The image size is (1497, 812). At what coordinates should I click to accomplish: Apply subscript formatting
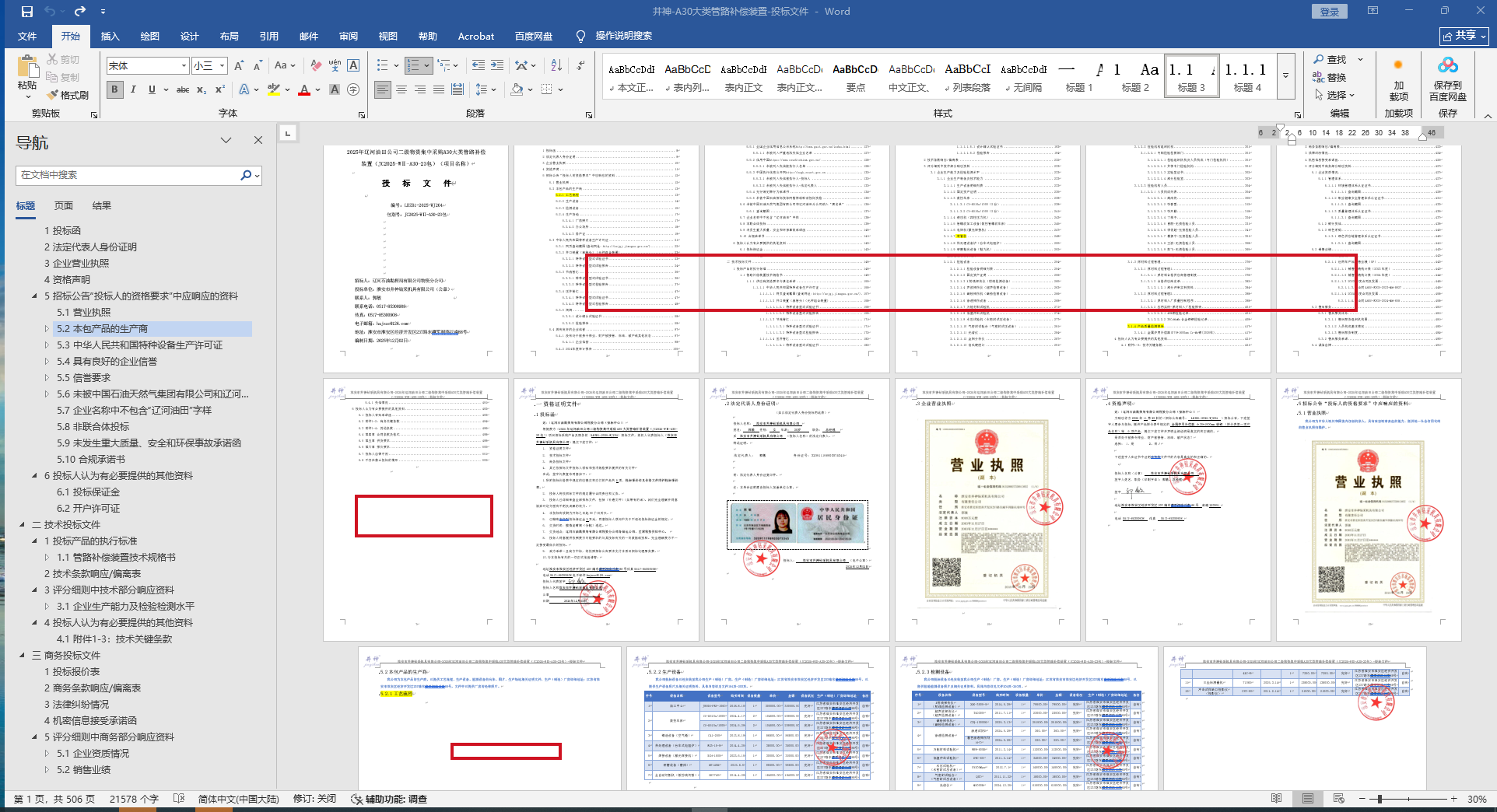(x=202, y=89)
